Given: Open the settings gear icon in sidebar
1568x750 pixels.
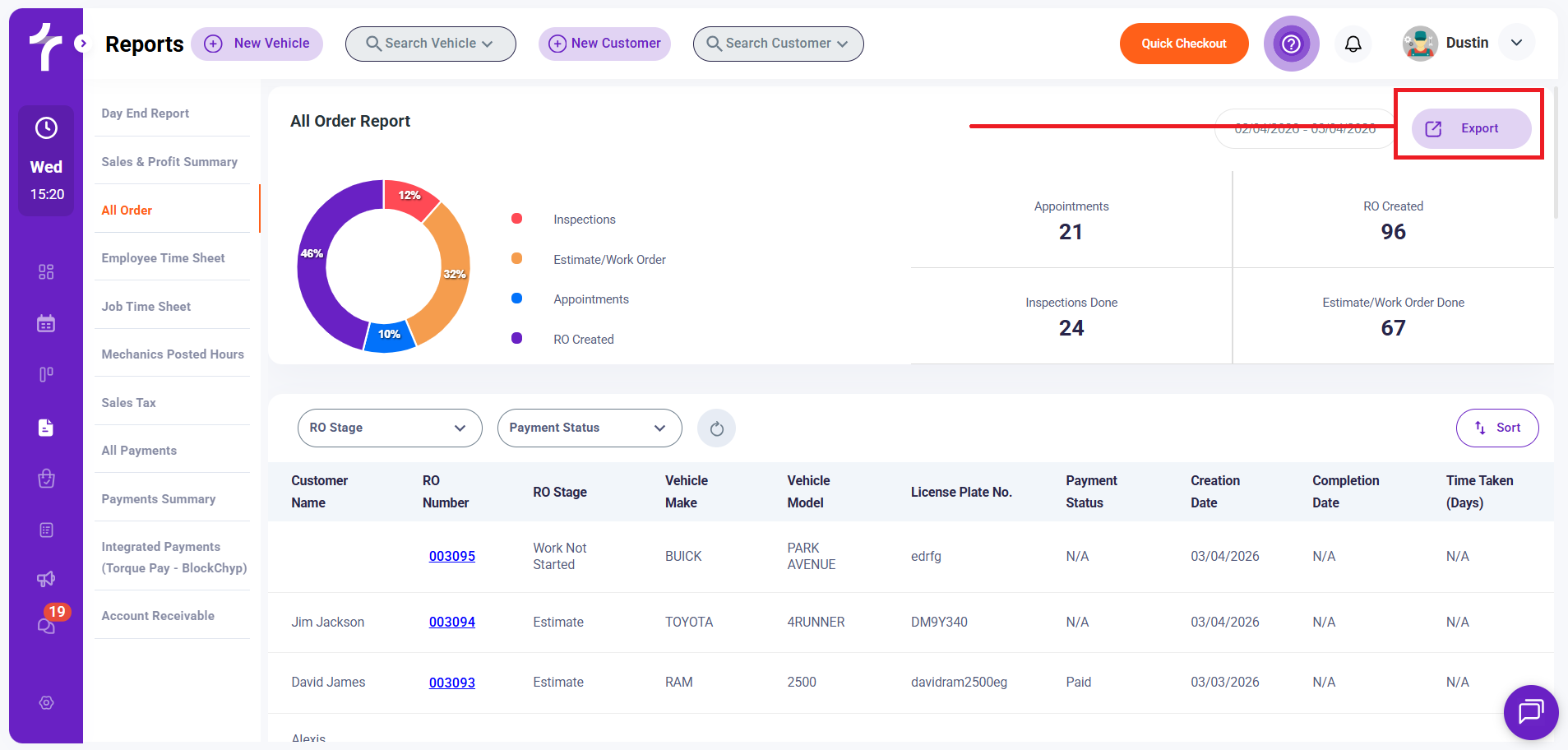Looking at the screenshot, I should point(47,702).
